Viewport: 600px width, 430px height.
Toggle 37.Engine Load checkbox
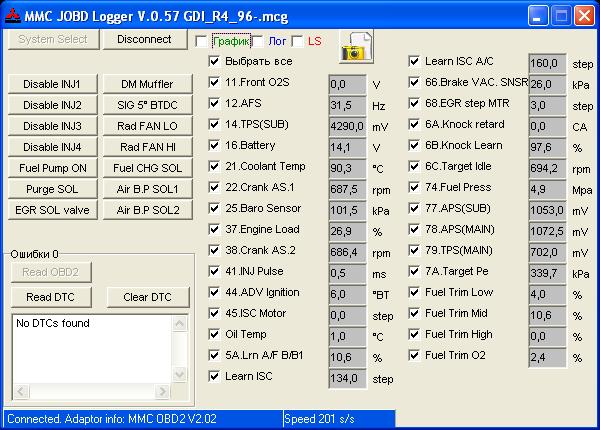pyautogui.click(x=214, y=230)
